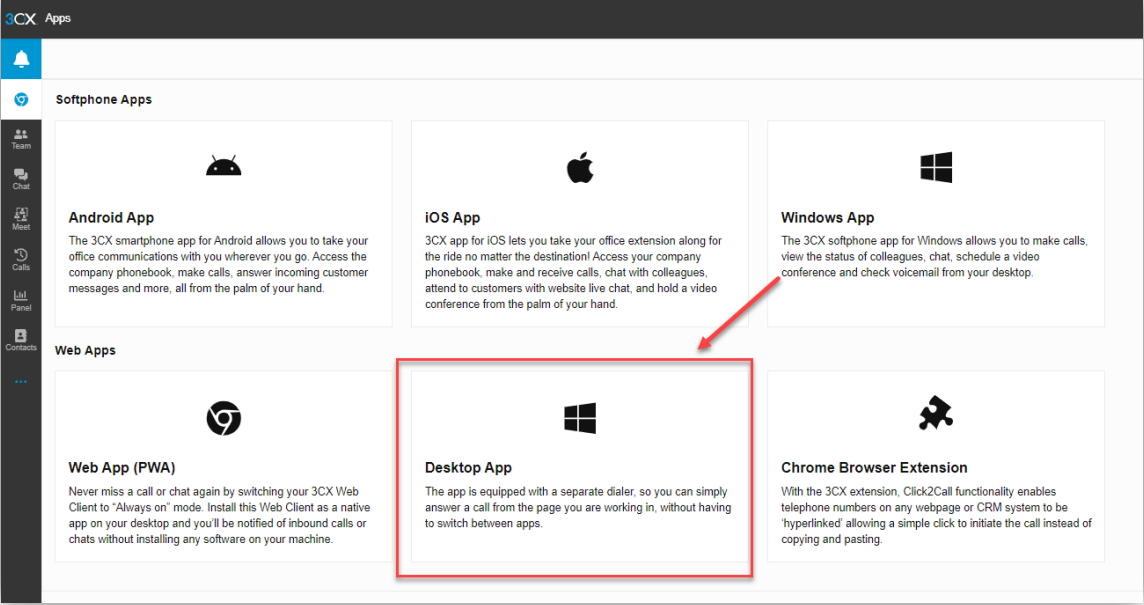Expand the three-dots more menu in sidebar

tap(21, 382)
